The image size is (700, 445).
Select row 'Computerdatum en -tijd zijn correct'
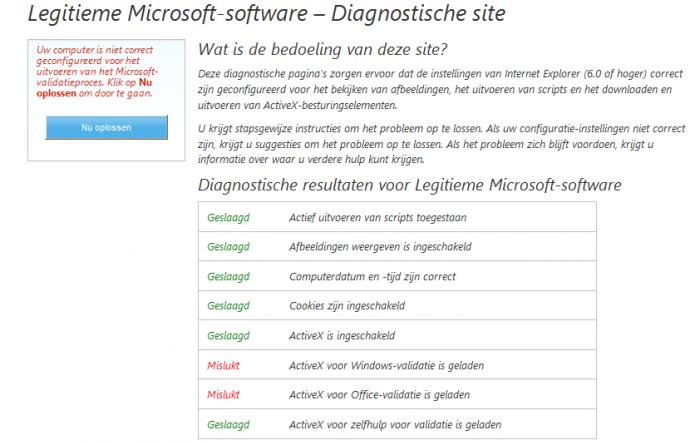(x=397, y=276)
